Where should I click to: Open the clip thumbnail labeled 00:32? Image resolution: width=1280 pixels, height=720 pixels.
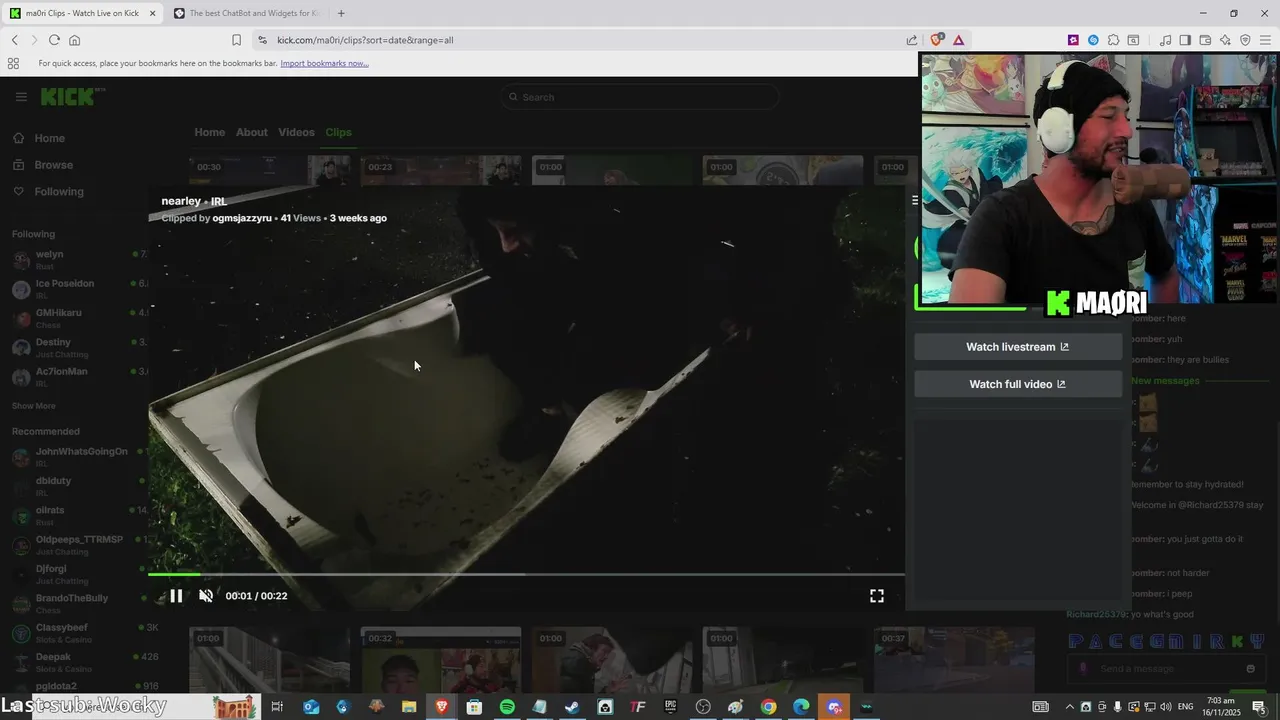coord(441,660)
